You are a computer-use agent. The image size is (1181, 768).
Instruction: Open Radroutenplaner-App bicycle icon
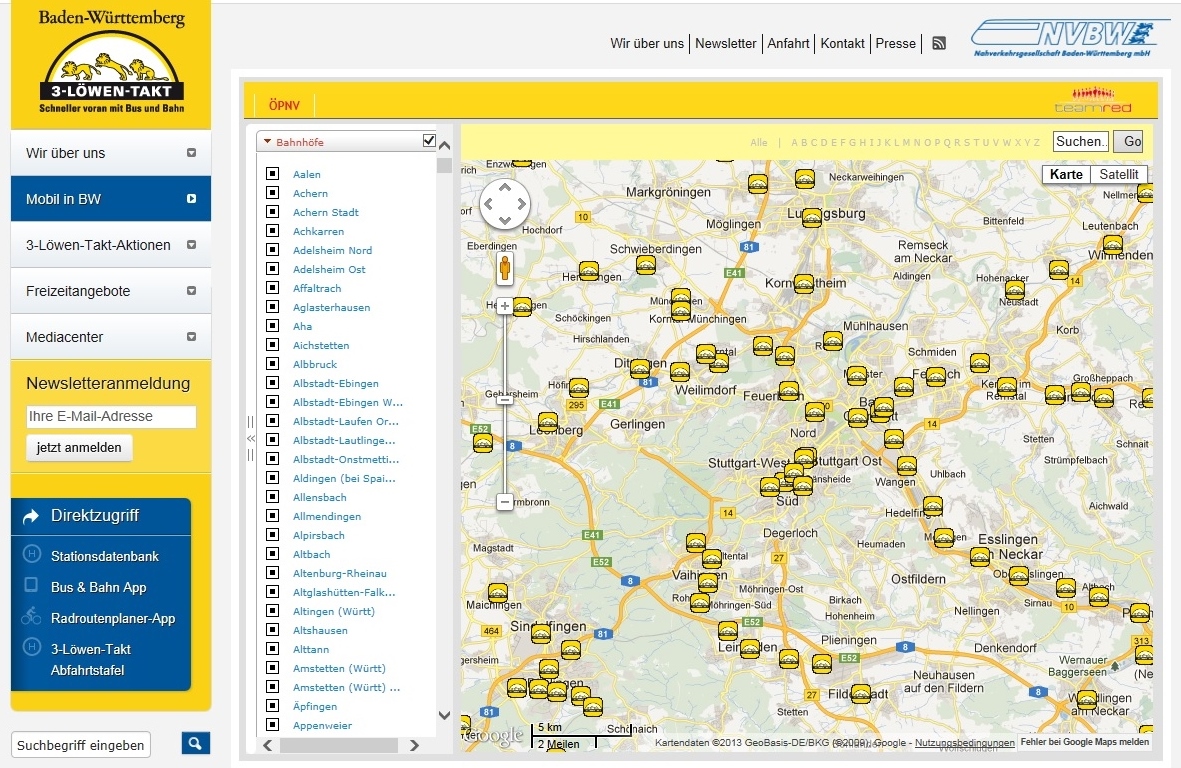coord(31,617)
